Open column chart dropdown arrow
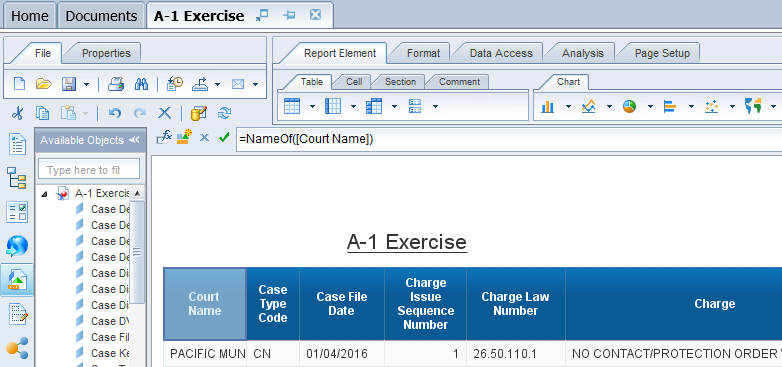 click(x=568, y=106)
